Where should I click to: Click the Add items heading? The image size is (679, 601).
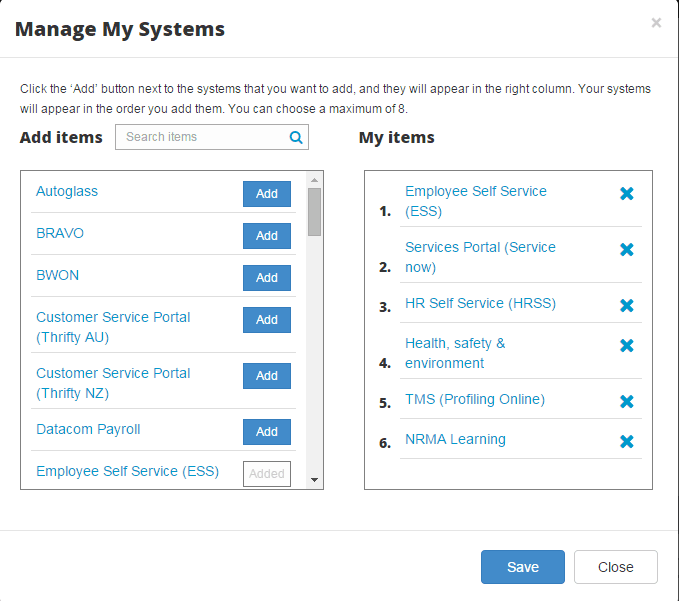click(x=61, y=137)
